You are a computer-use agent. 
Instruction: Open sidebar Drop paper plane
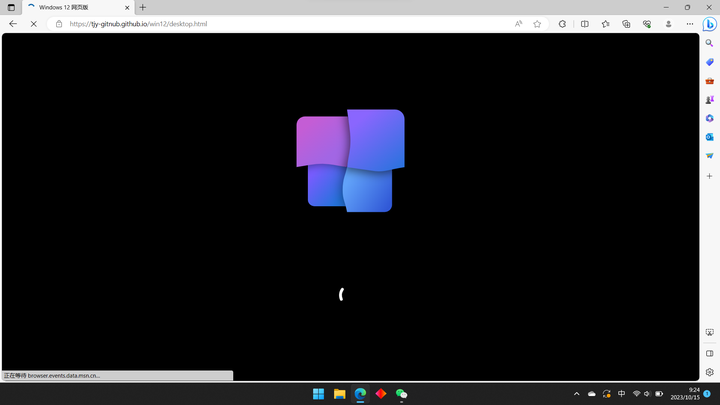[709, 156]
